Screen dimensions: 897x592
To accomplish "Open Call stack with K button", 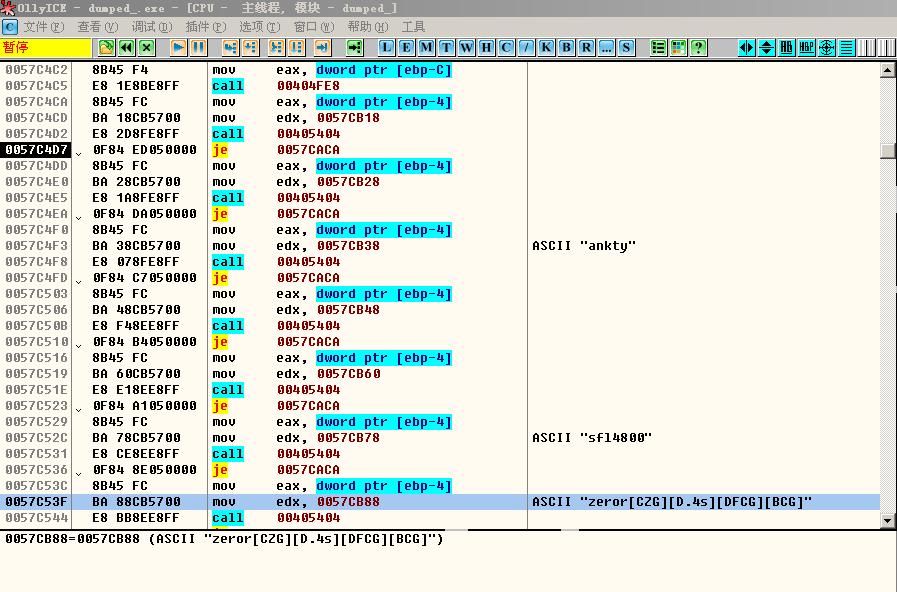I will 546,47.
